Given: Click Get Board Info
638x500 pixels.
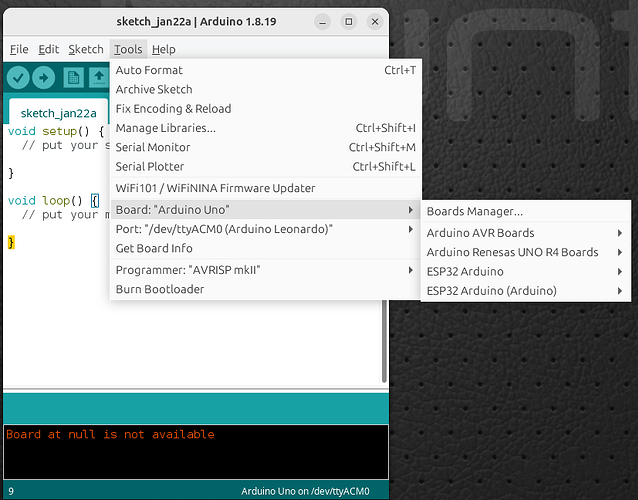Looking at the screenshot, I should pos(265,248).
